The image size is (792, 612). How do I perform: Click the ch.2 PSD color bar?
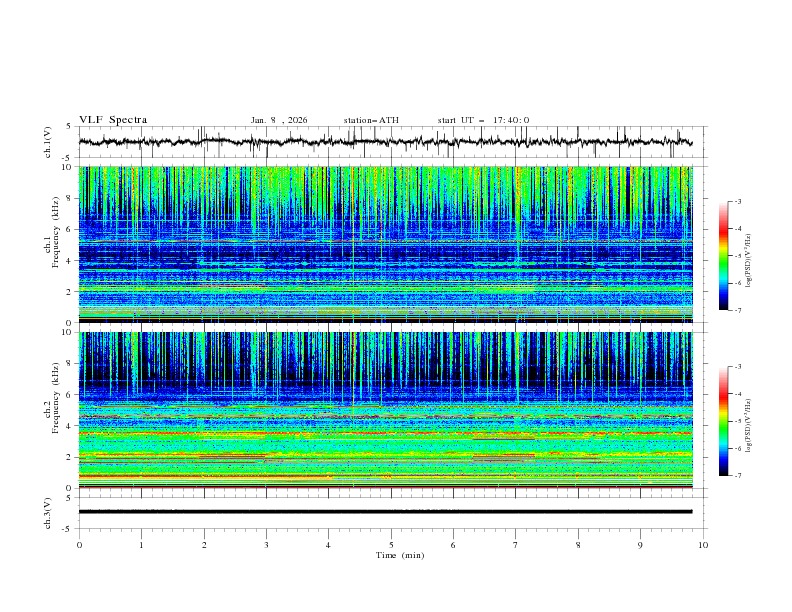[x=723, y=421]
